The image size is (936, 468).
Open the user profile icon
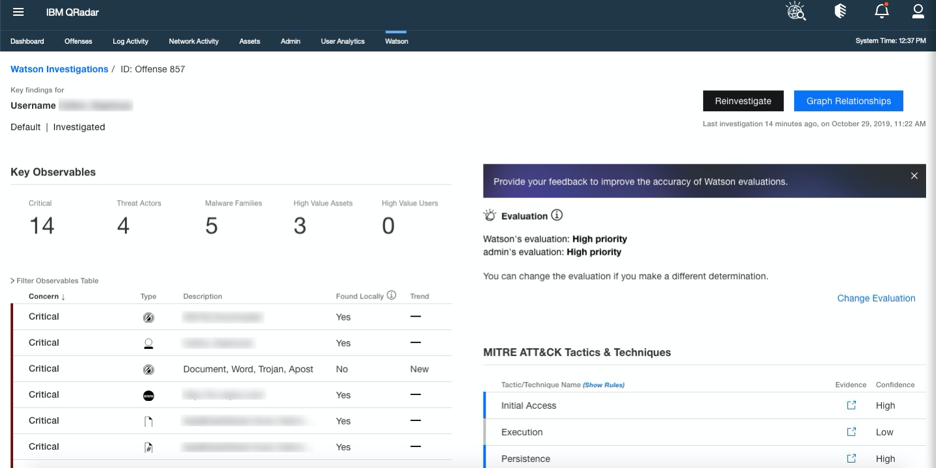pos(918,11)
